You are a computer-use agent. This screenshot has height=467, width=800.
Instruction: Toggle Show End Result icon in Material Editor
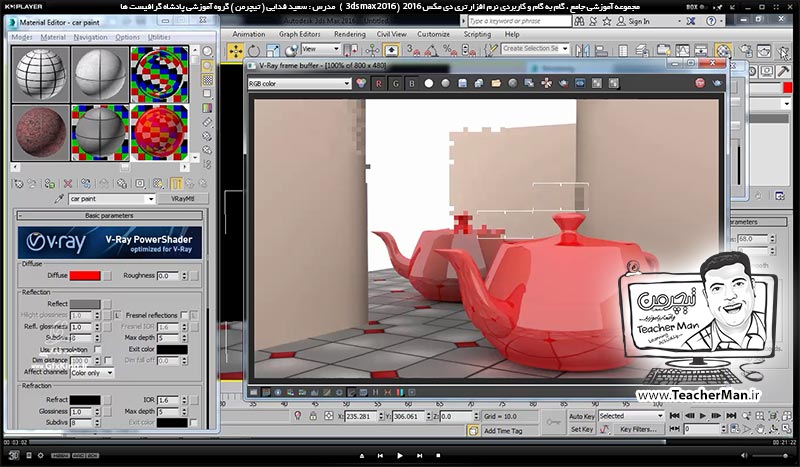coord(176,184)
